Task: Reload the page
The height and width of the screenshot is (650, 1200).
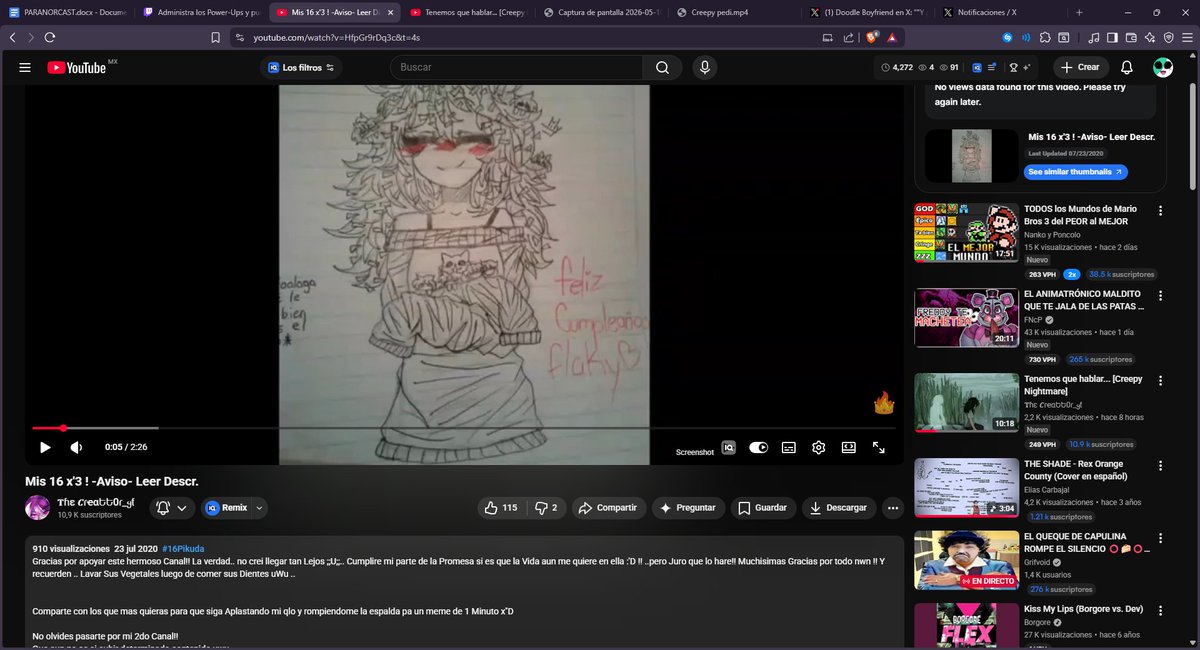Action: click(50, 37)
